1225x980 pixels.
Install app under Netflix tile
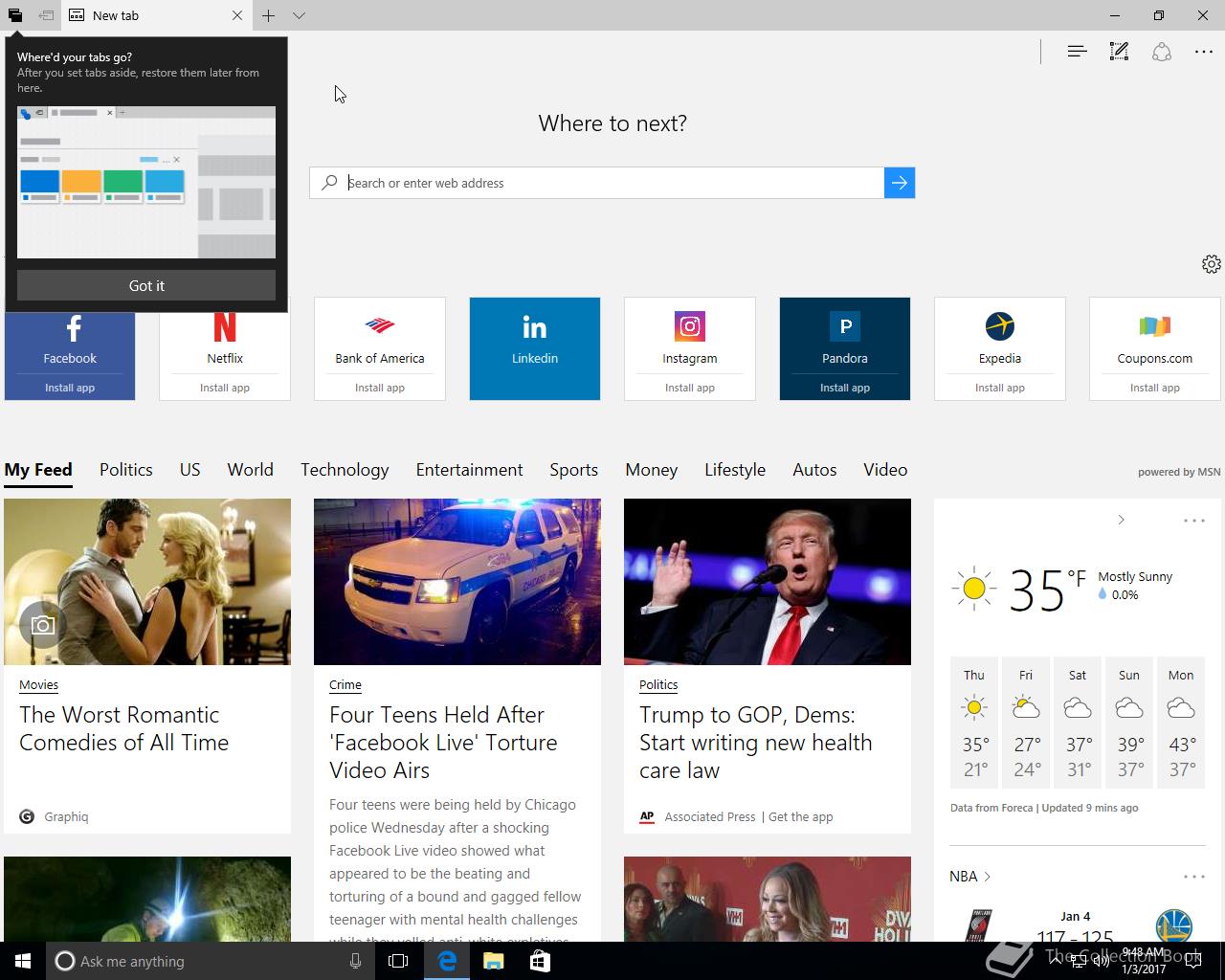point(225,388)
